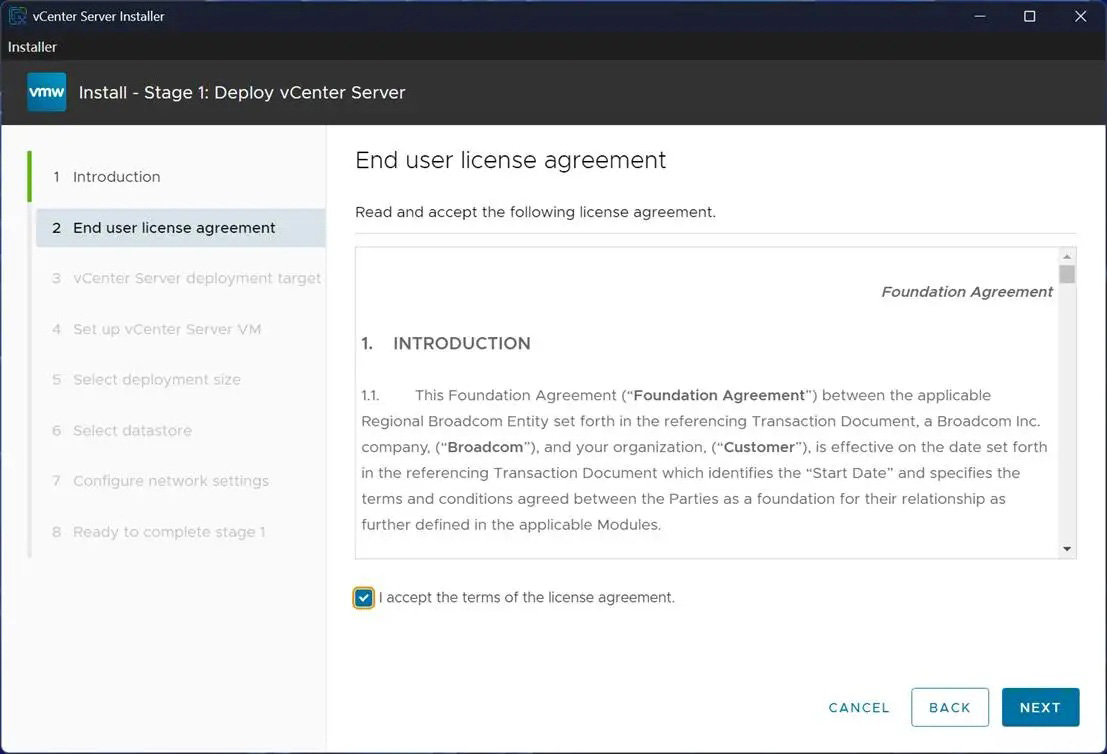Select step 4 Set up vCenter Server VM
Viewport: 1107px width, 754px height.
[166, 328]
